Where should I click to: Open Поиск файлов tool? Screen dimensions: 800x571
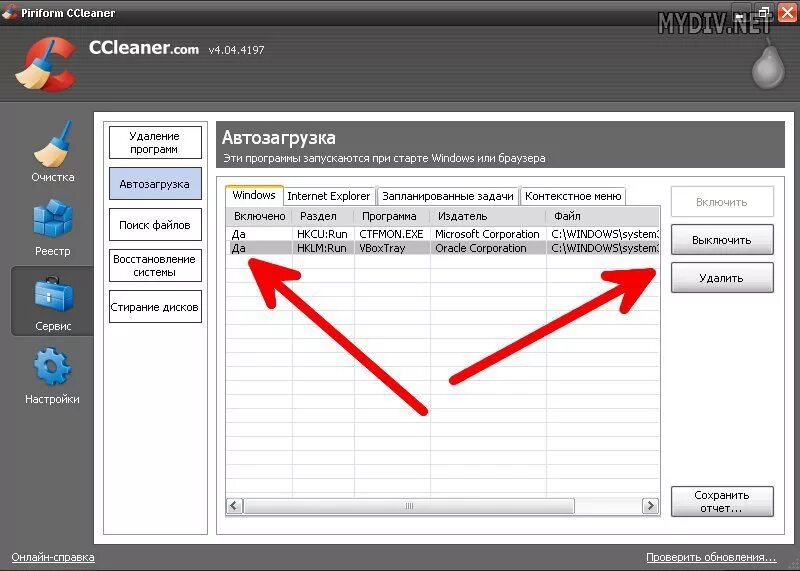[x=155, y=225]
